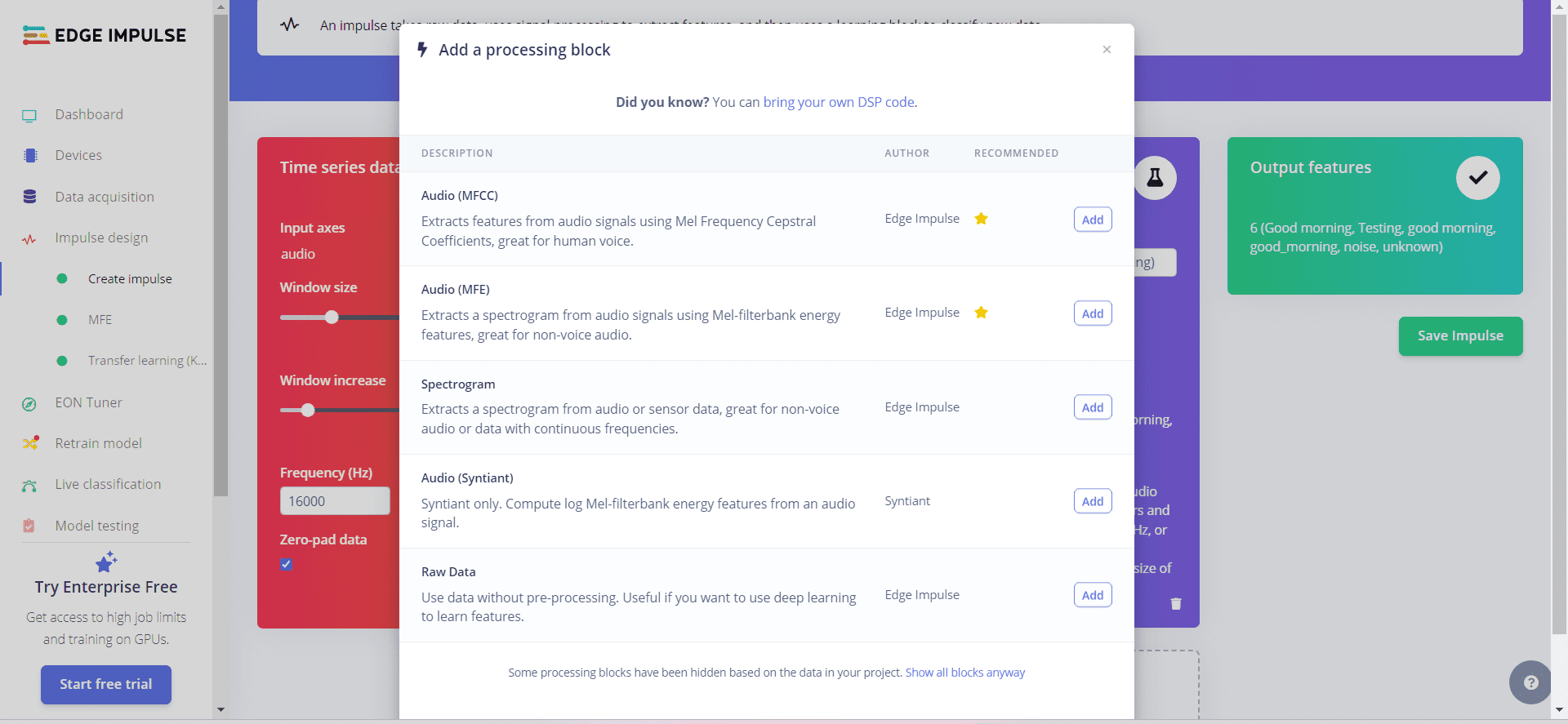Select the Data acquisition database icon

(30, 197)
